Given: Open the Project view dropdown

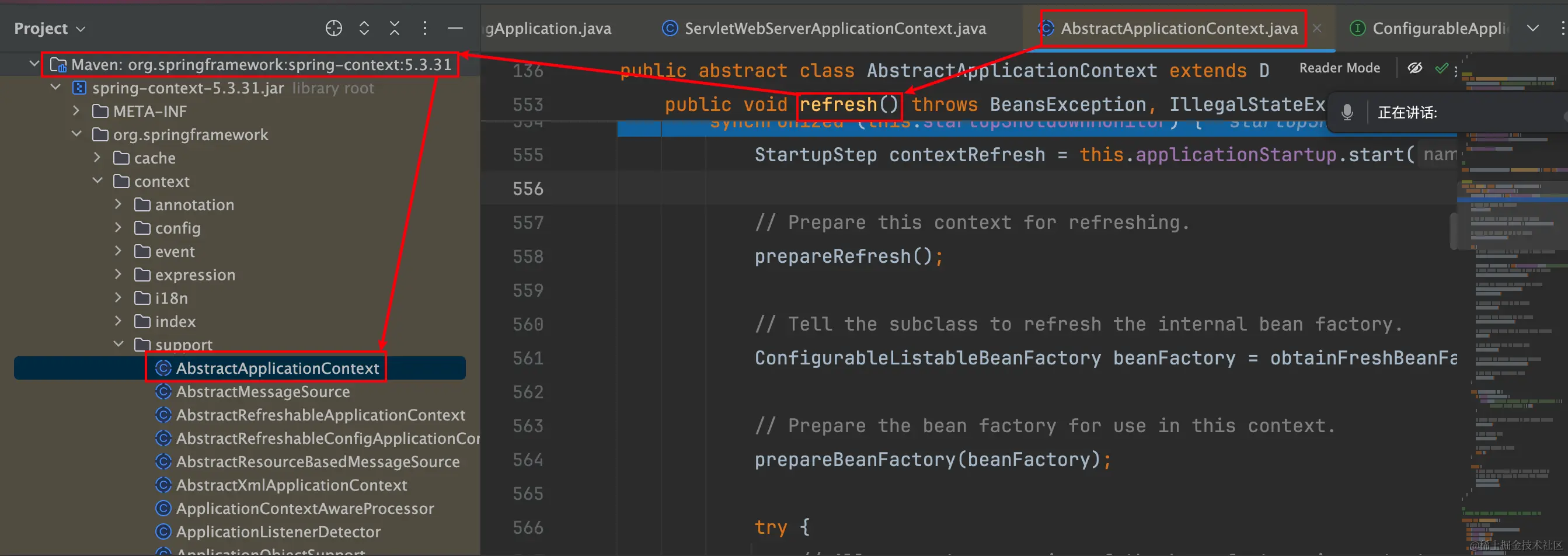Looking at the screenshot, I should (50, 29).
